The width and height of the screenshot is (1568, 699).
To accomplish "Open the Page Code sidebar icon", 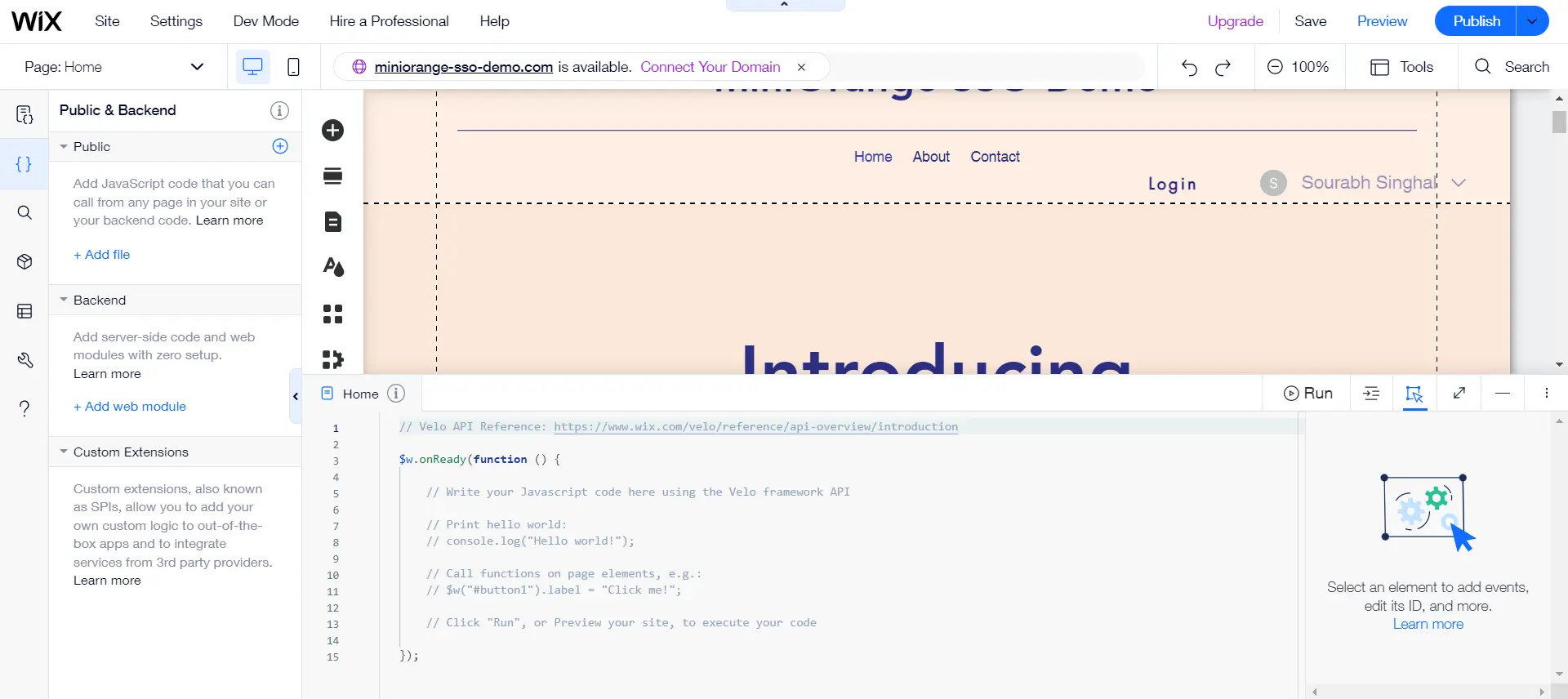I will tap(24, 114).
